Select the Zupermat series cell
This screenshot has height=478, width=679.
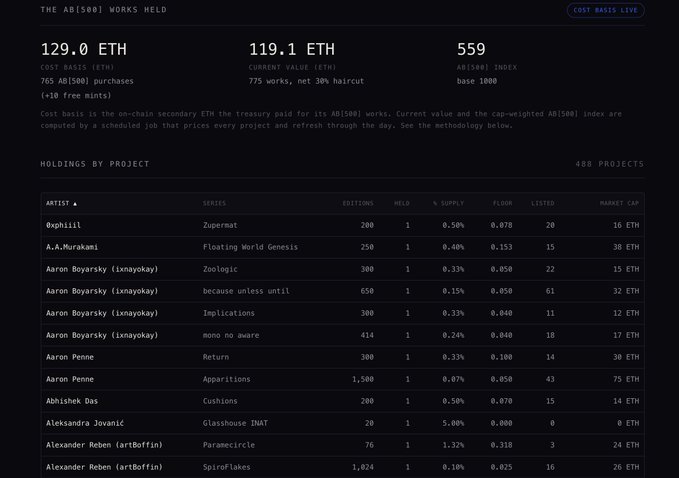[220, 225]
